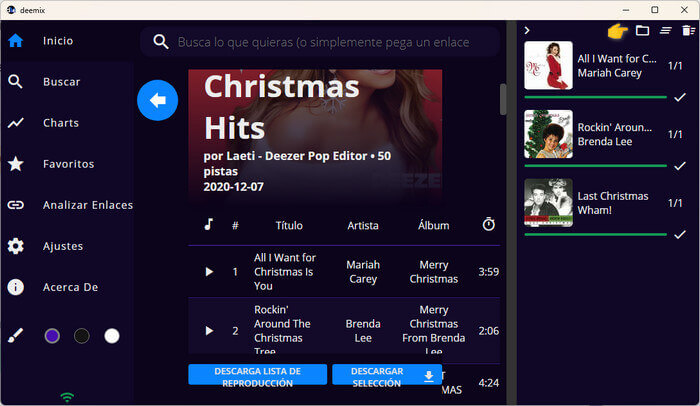Select the purple theme swatch

click(52, 335)
